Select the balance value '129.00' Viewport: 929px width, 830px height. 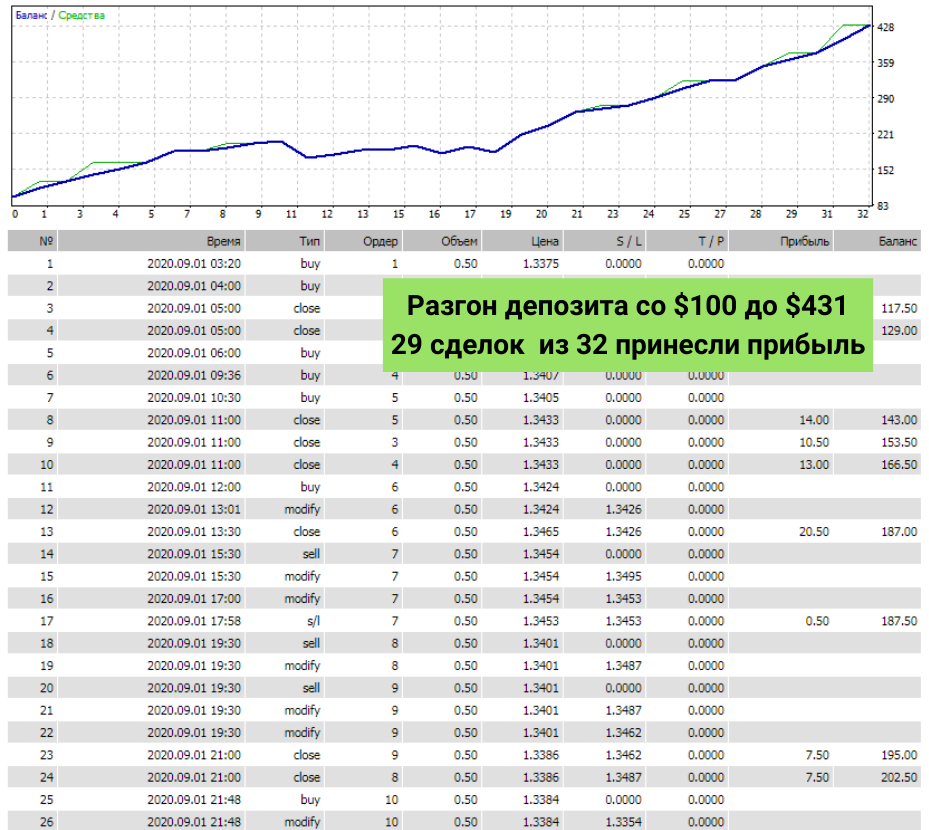click(899, 331)
